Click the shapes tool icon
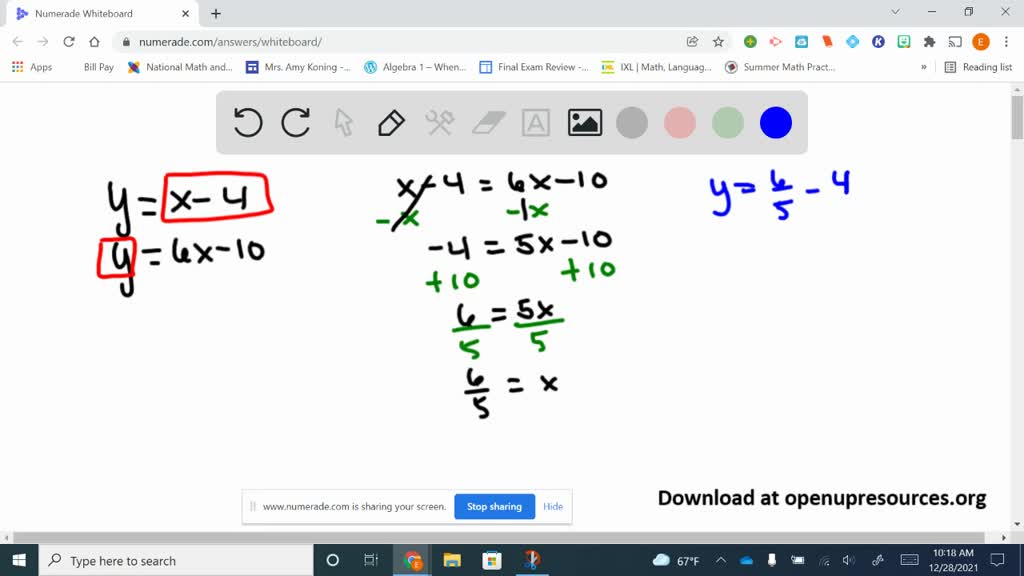 click(439, 122)
